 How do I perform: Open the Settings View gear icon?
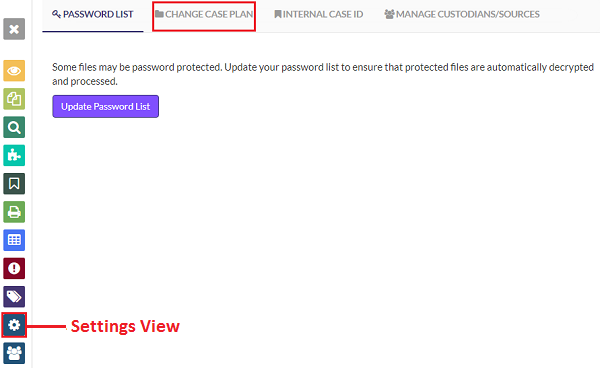pyautogui.click(x=14, y=325)
